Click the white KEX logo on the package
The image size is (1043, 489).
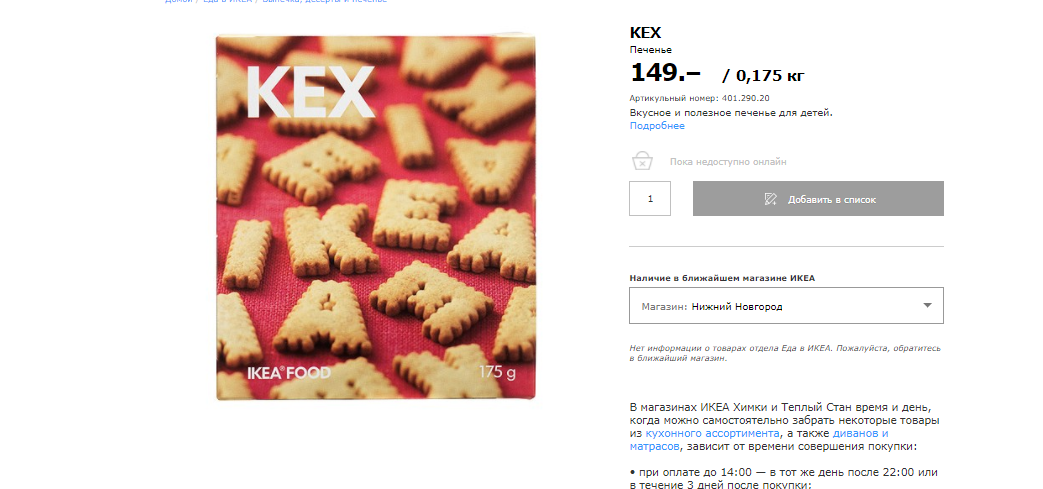[311, 92]
